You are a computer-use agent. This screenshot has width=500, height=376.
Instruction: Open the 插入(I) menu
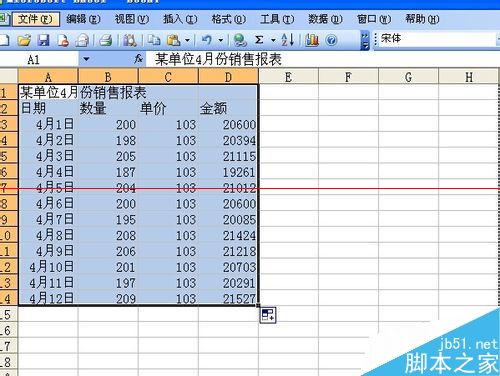180,19
